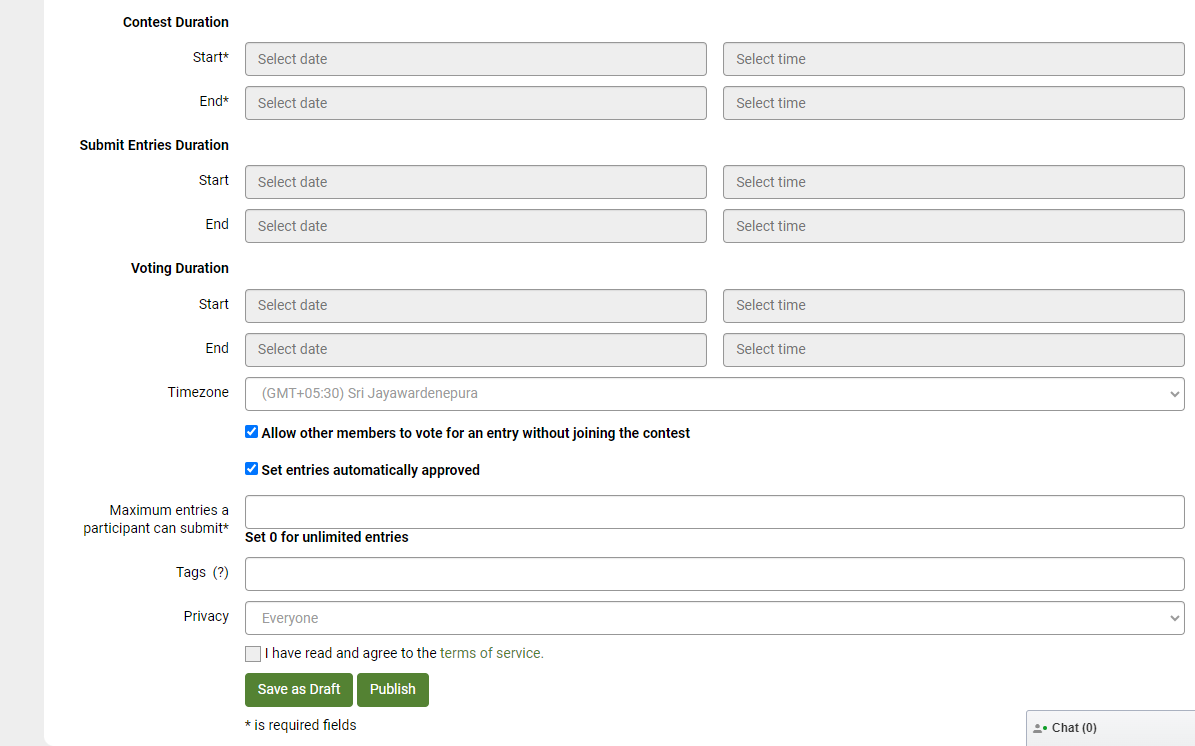Click the Maximum entries input field
This screenshot has height=746, width=1195.
[714, 512]
